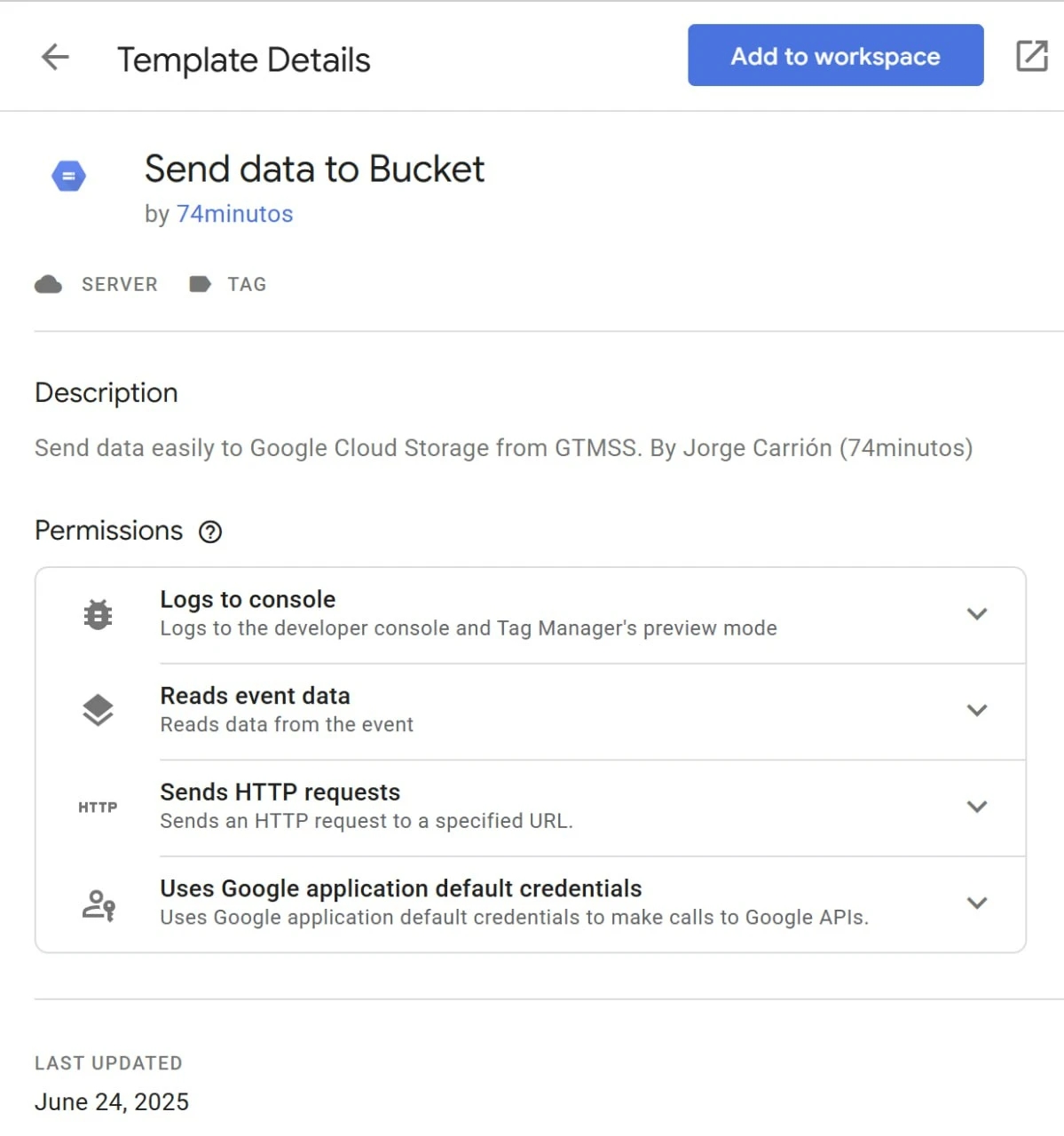This screenshot has height=1136, width=1064.
Task: Click 'Reads data from the event' description
Action: [x=287, y=725]
